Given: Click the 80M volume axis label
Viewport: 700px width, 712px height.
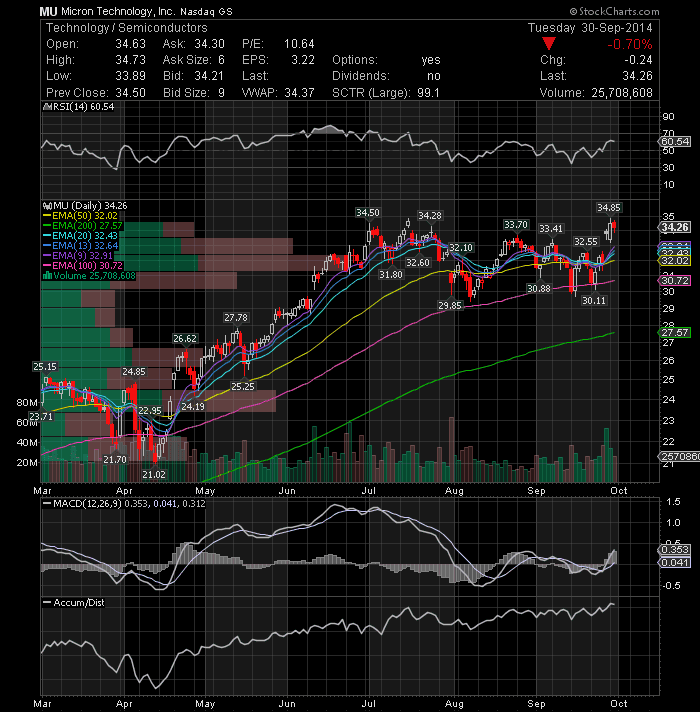Looking at the screenshot, I should tap(26, 402).
